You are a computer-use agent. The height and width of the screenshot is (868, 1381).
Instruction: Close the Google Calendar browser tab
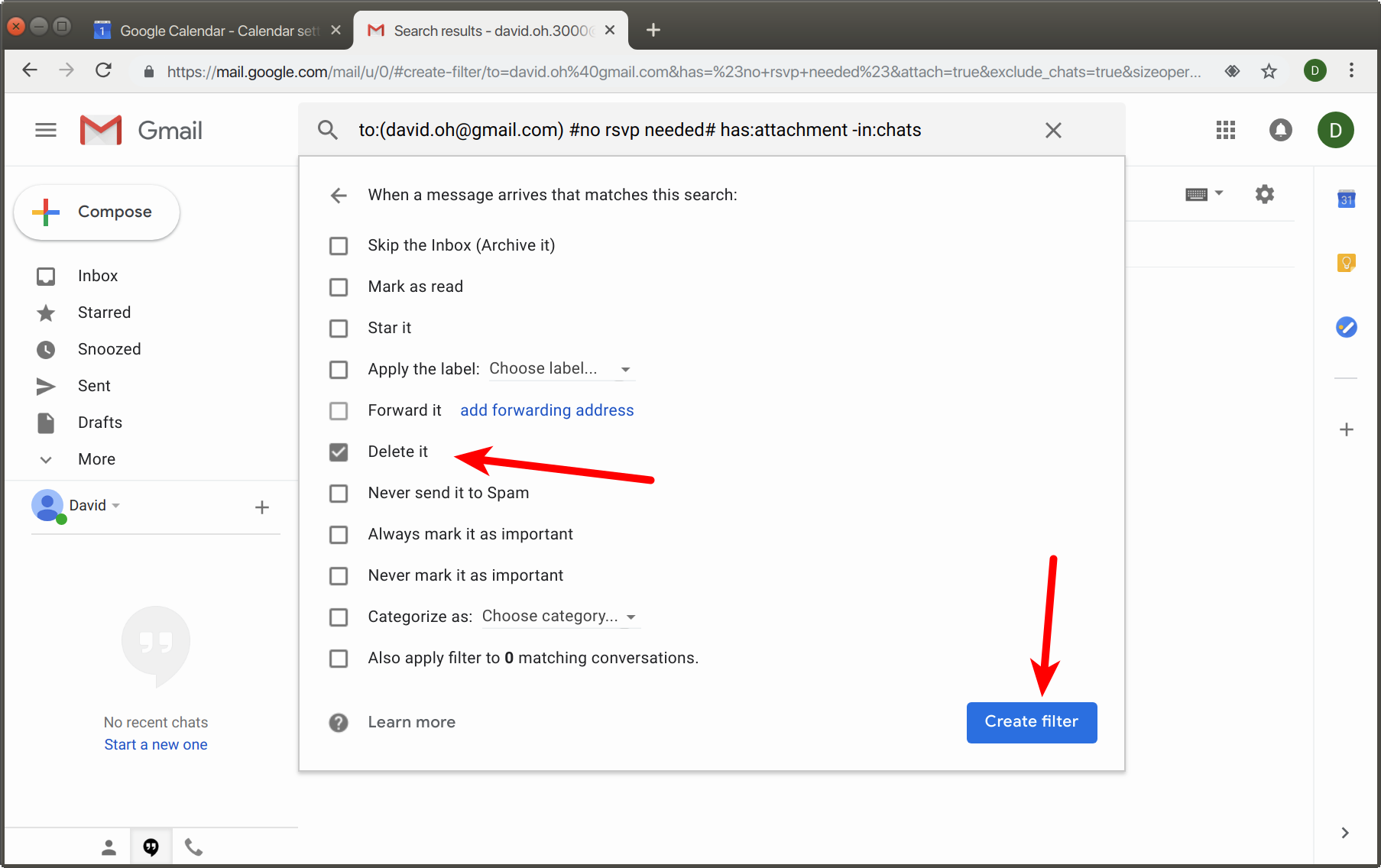click(336, 31)
